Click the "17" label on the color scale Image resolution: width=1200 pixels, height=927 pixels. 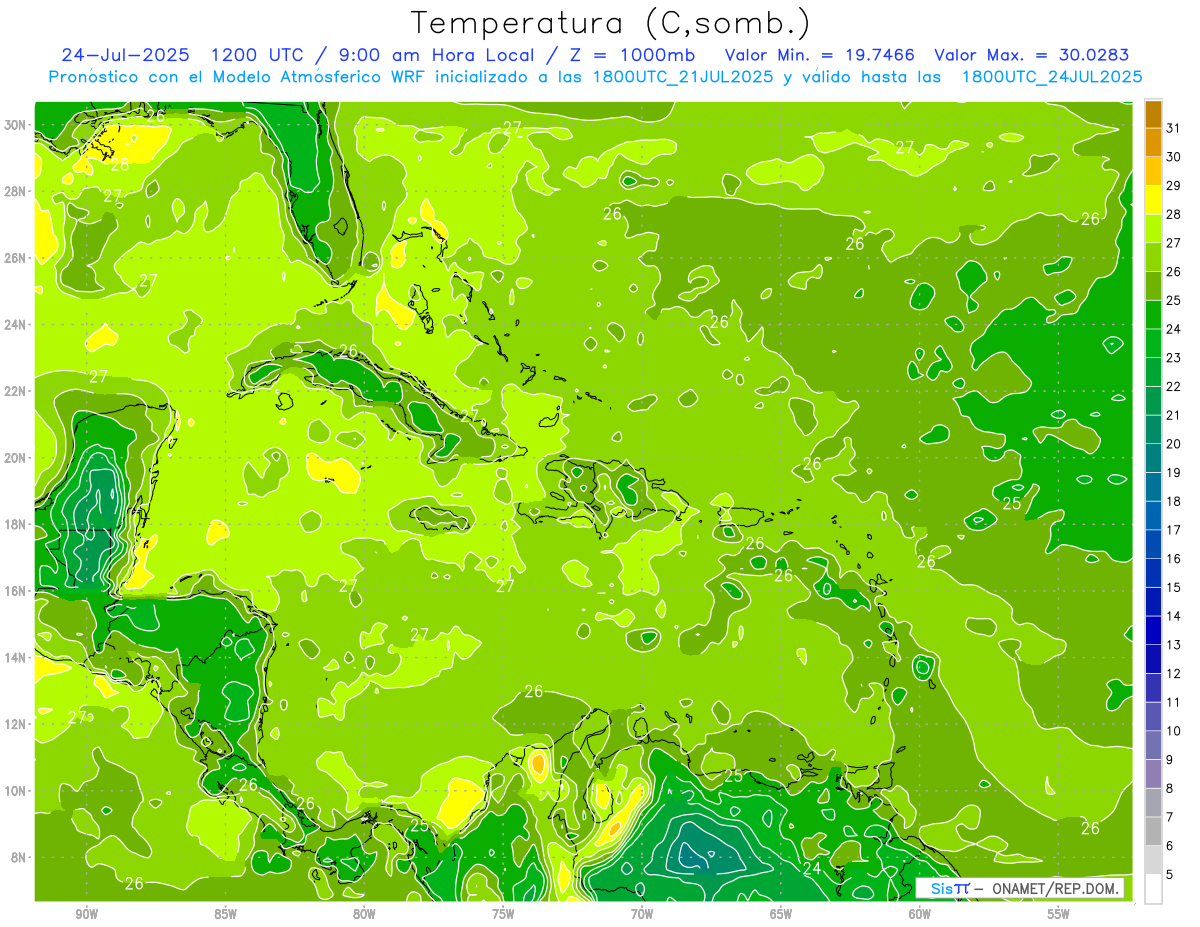pos(1173,530)
